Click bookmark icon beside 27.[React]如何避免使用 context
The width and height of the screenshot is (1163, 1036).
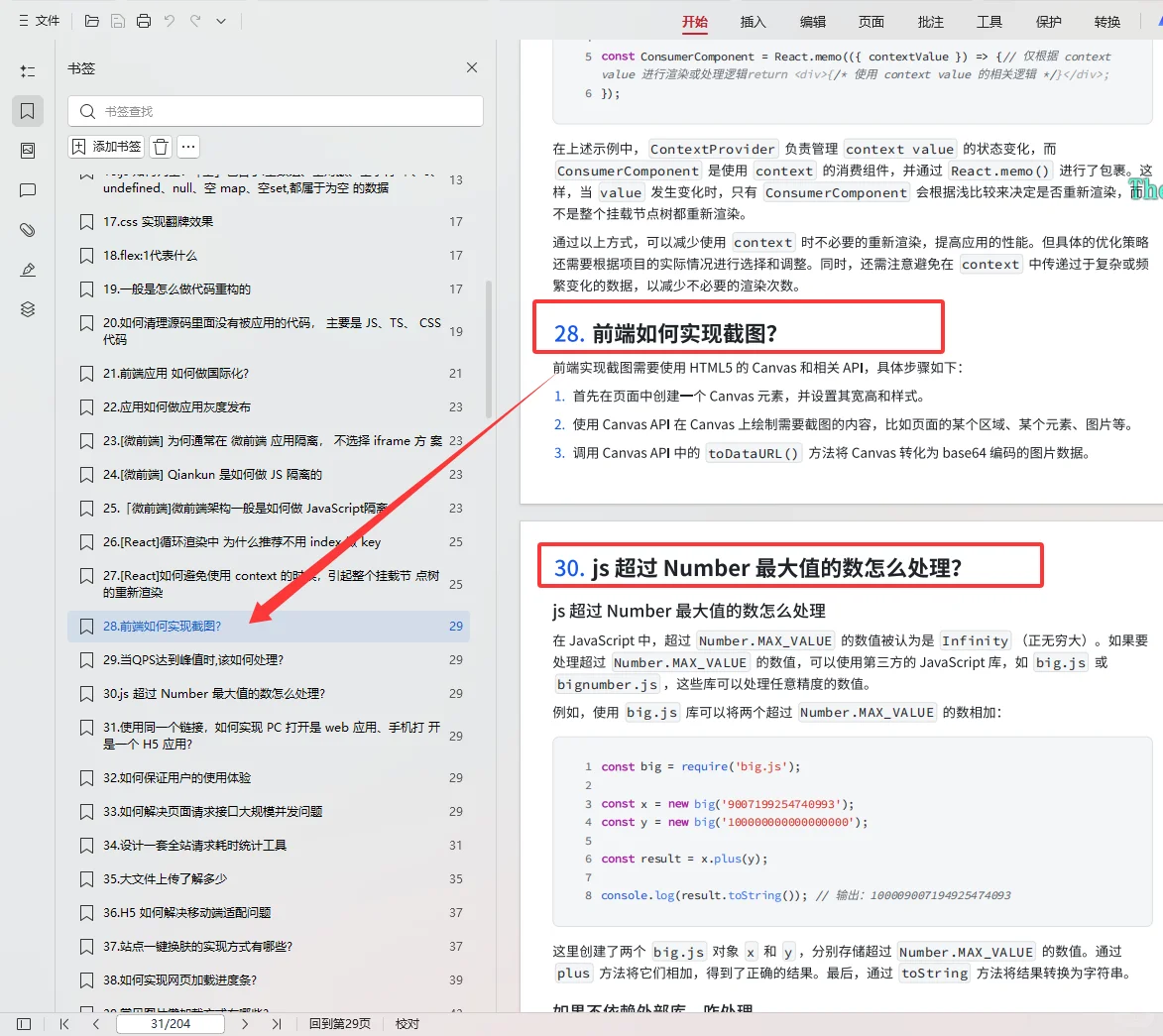pyautogui.click(x=87, y=575)
